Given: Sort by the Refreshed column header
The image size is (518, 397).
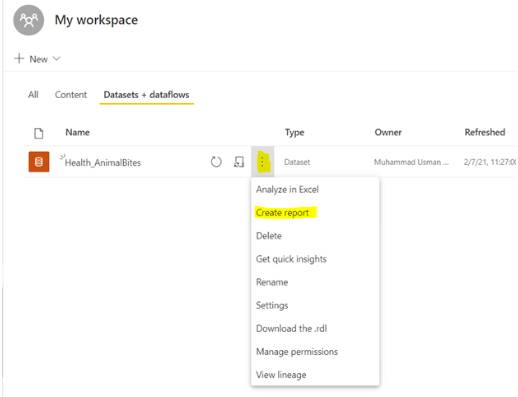Looking at the screenshot, I should pyautogui.click(x=485, y=132).
